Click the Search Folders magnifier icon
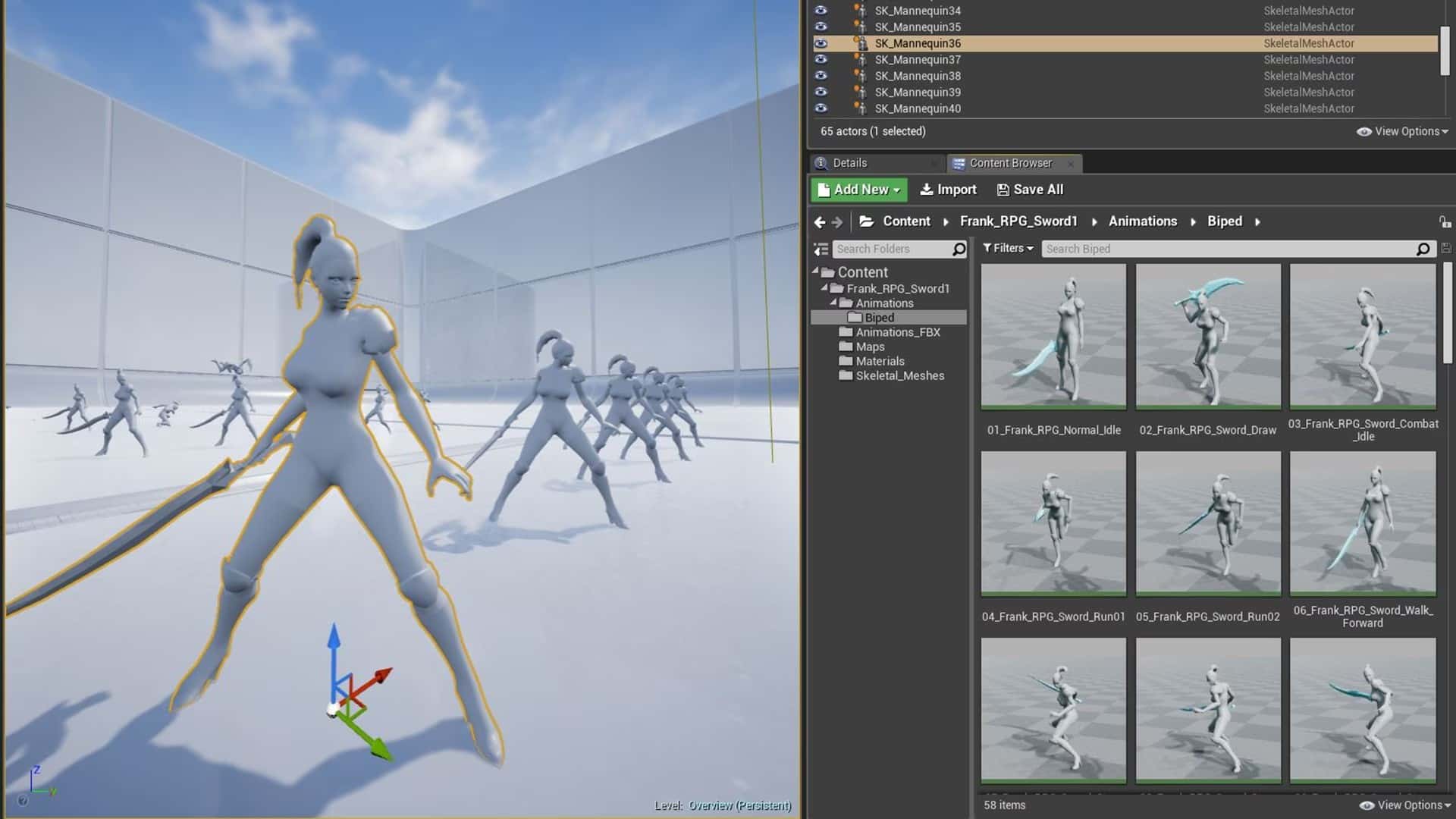Image resolution: width=1456 pixels, height=819 pixels. pyautogui.click(x=959, y=249)
